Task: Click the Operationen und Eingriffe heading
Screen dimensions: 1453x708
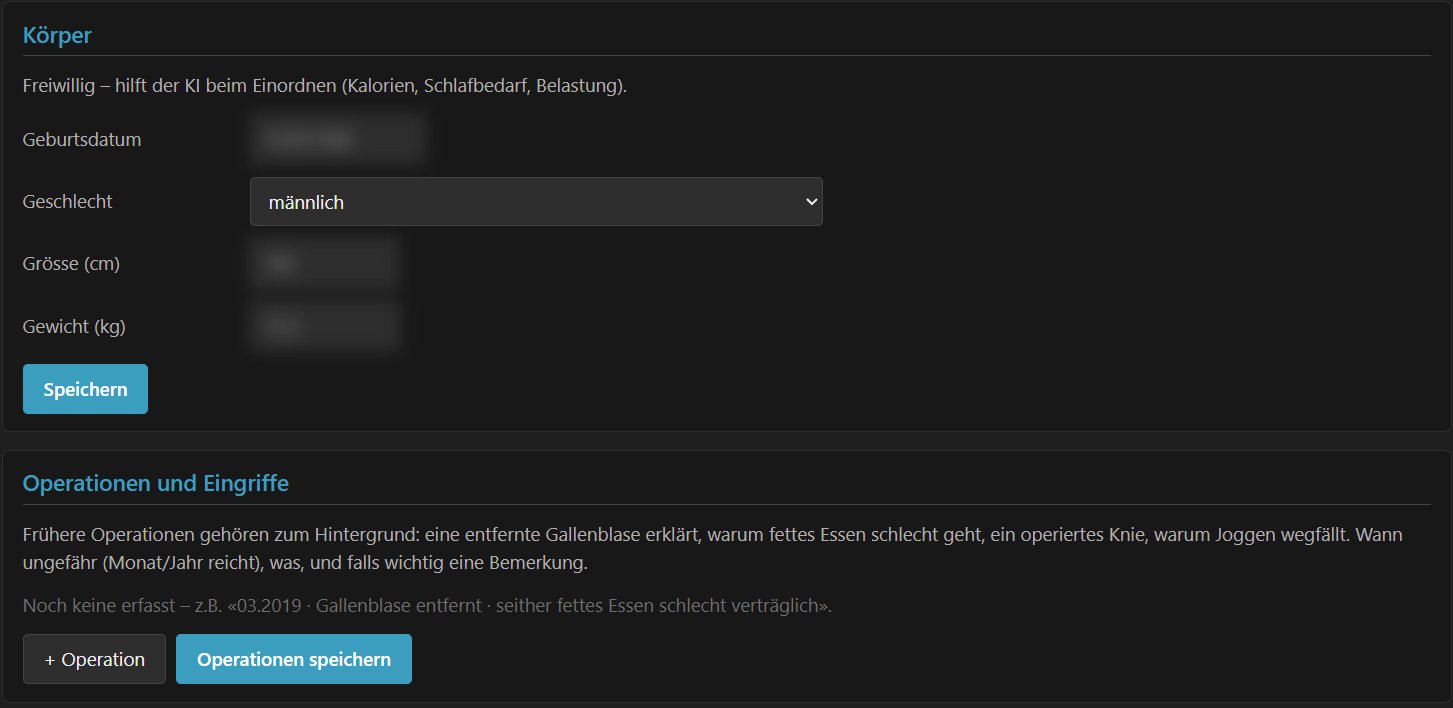Action: (156, 484)
